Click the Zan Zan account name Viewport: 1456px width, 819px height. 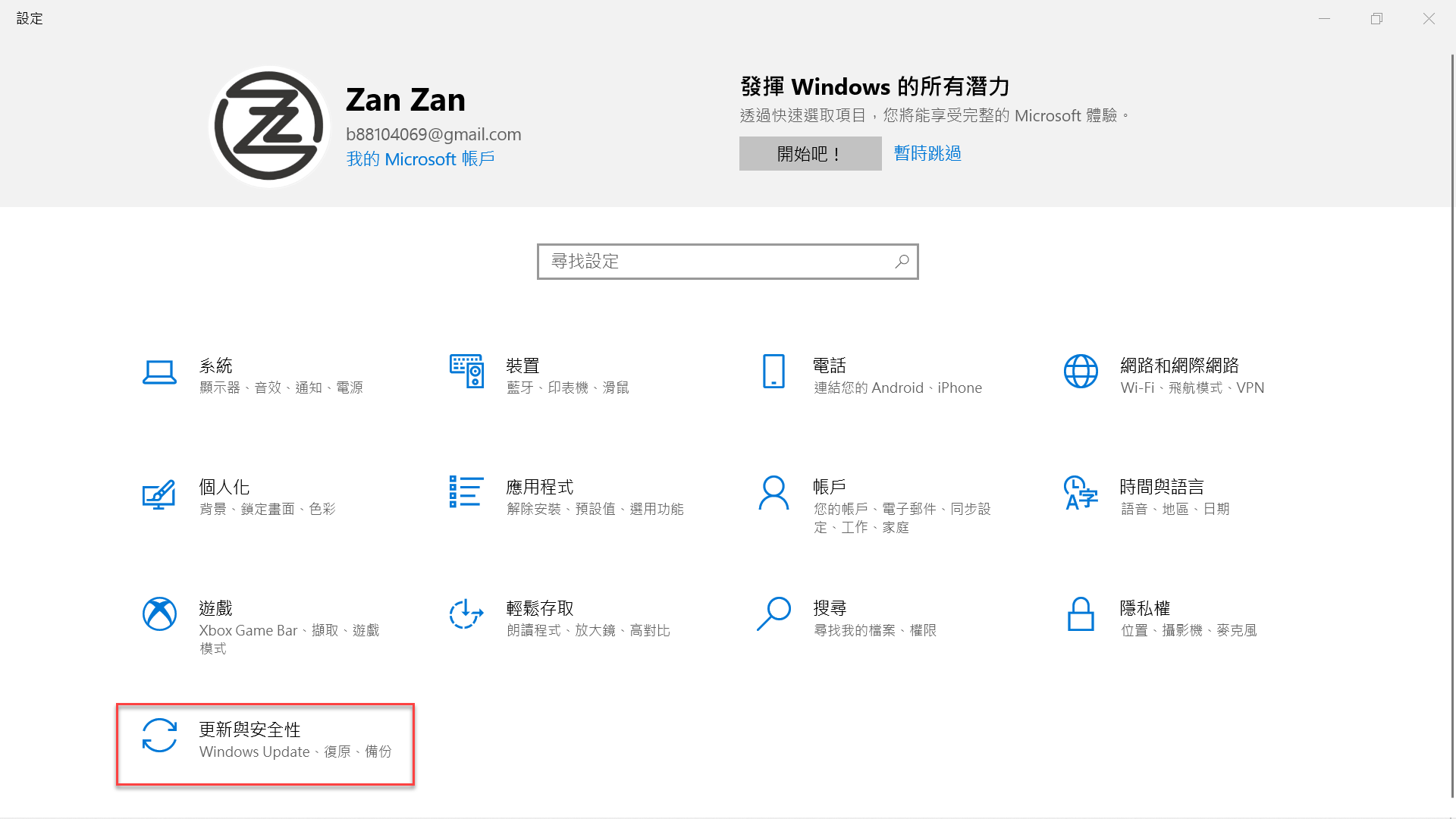(x=406, y=99)
